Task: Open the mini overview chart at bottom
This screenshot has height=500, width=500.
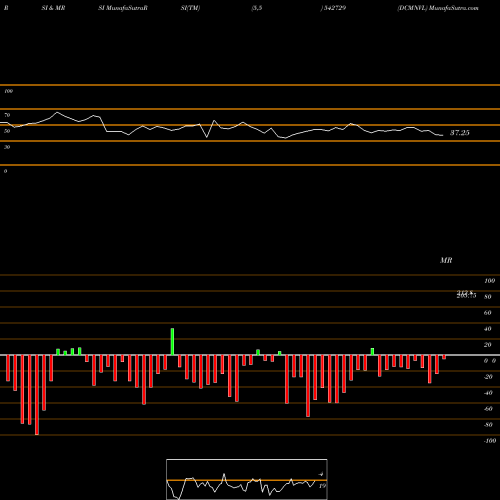Action: (247, 479)
